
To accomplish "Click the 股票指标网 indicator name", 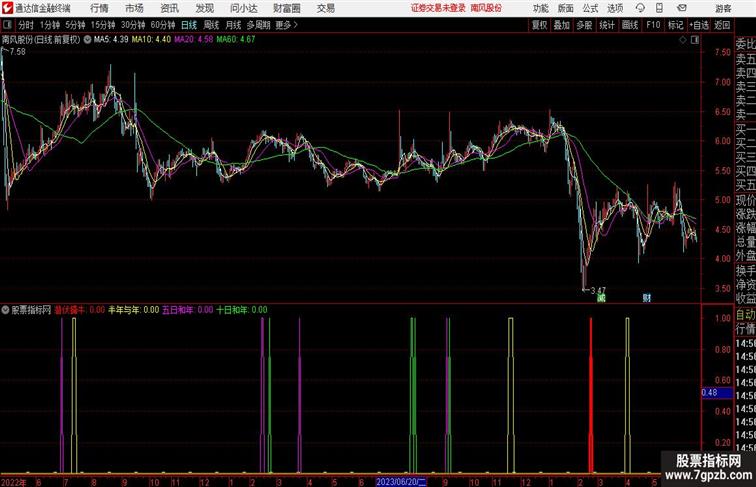I will click(31, 310).
